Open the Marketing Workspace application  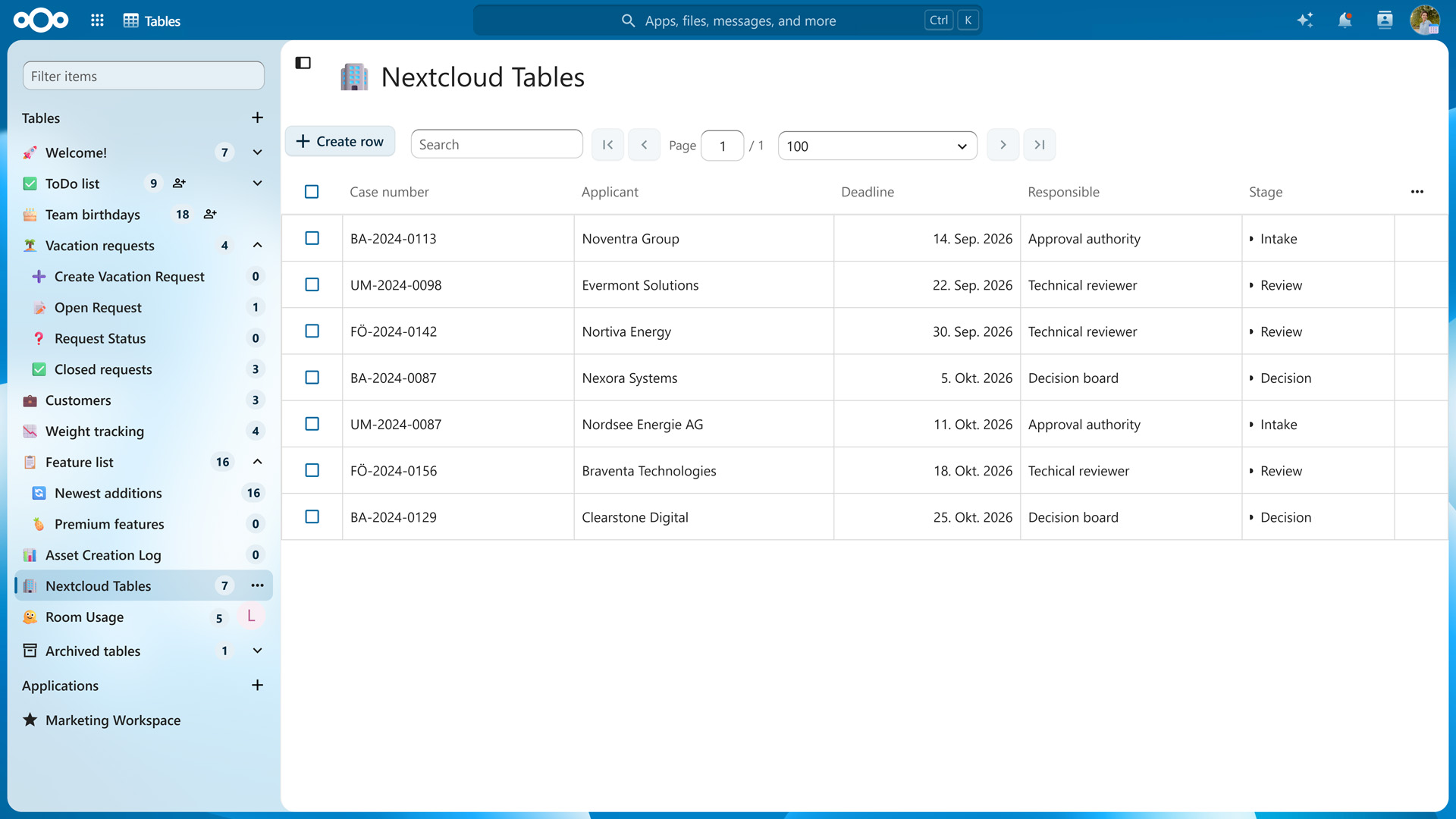point(143,720)
